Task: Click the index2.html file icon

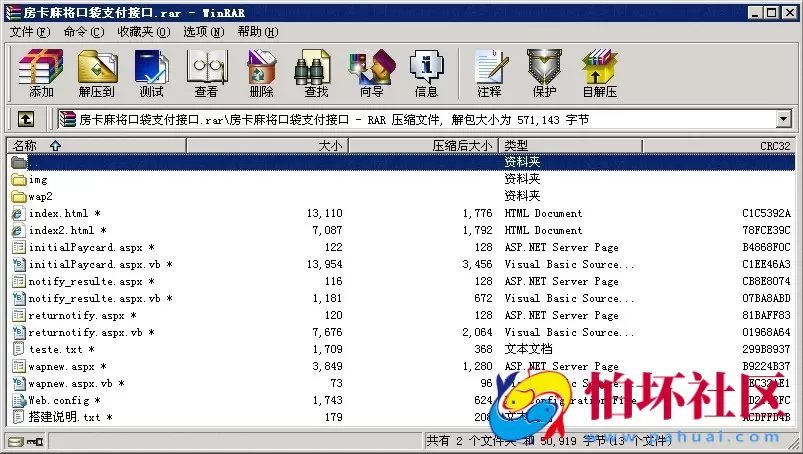Action: tap(18, 230)
